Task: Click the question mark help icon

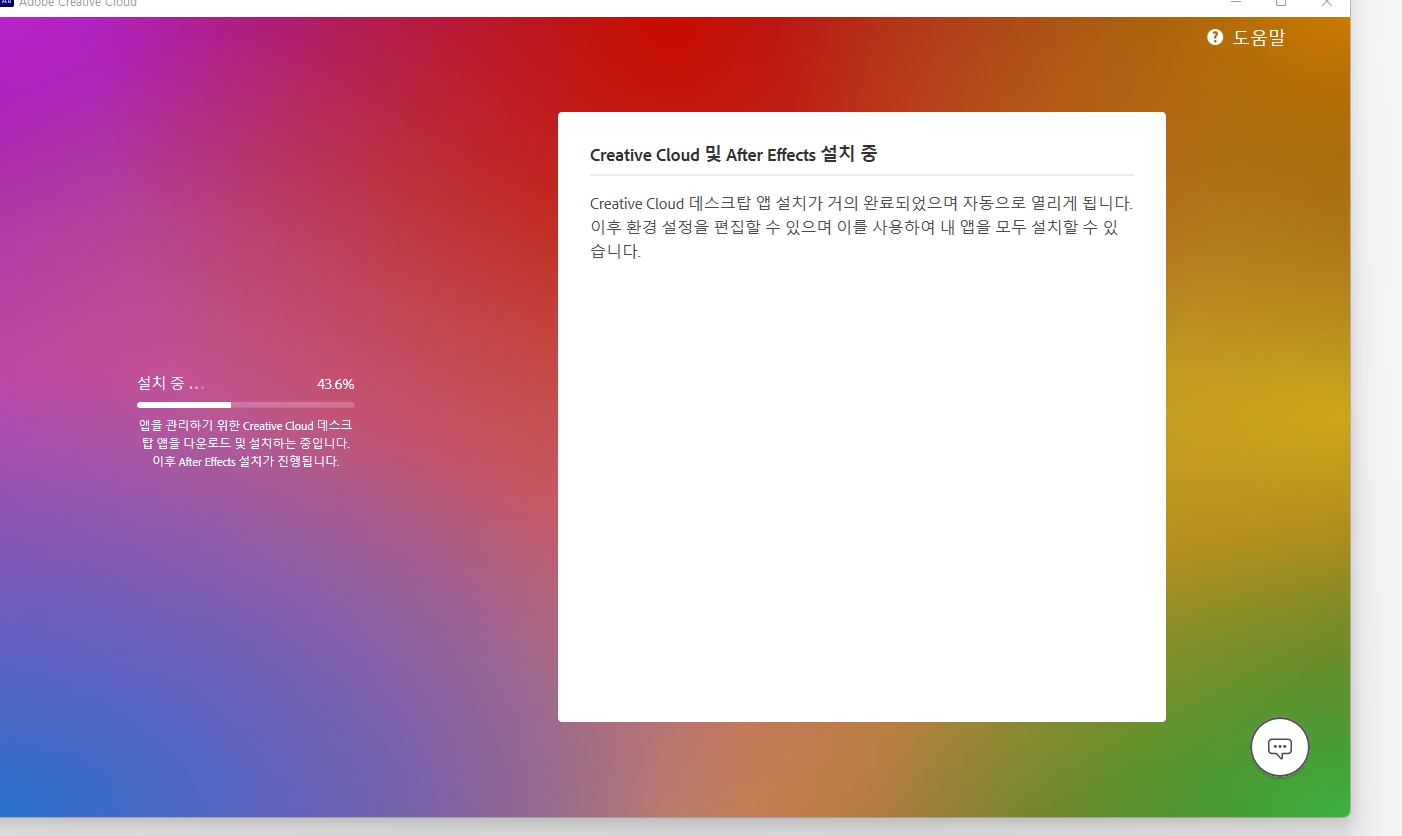Action: [1215, 38]
